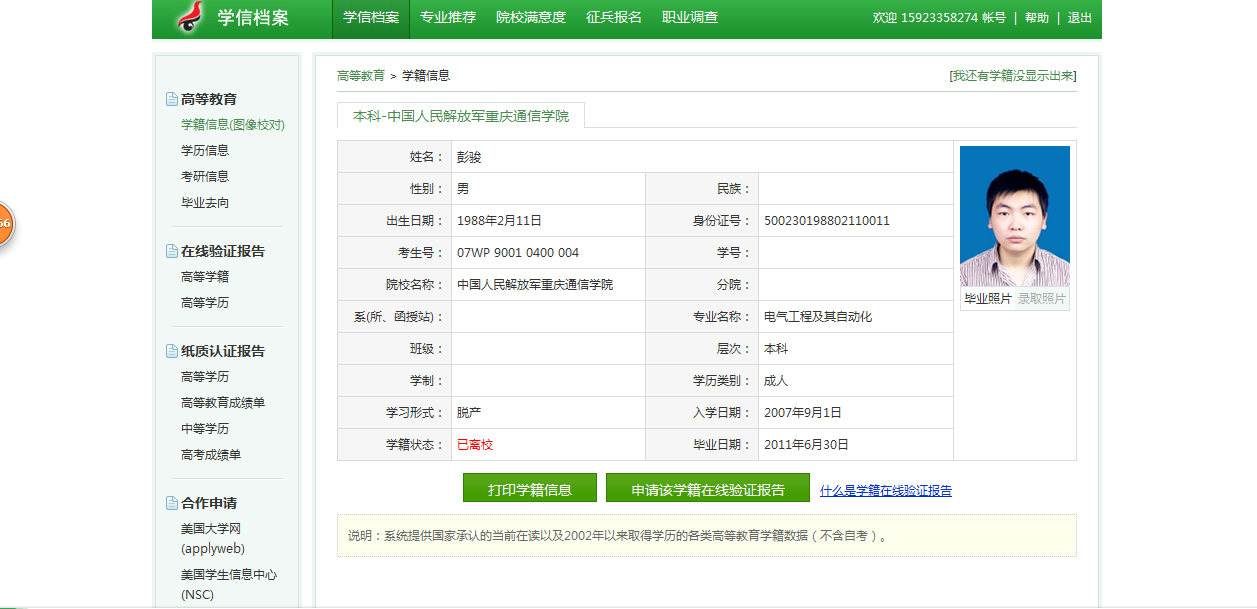The image size is (1257, 609).
Task: Click the 学信档案 bird logo icon
Action: [188, 18]
